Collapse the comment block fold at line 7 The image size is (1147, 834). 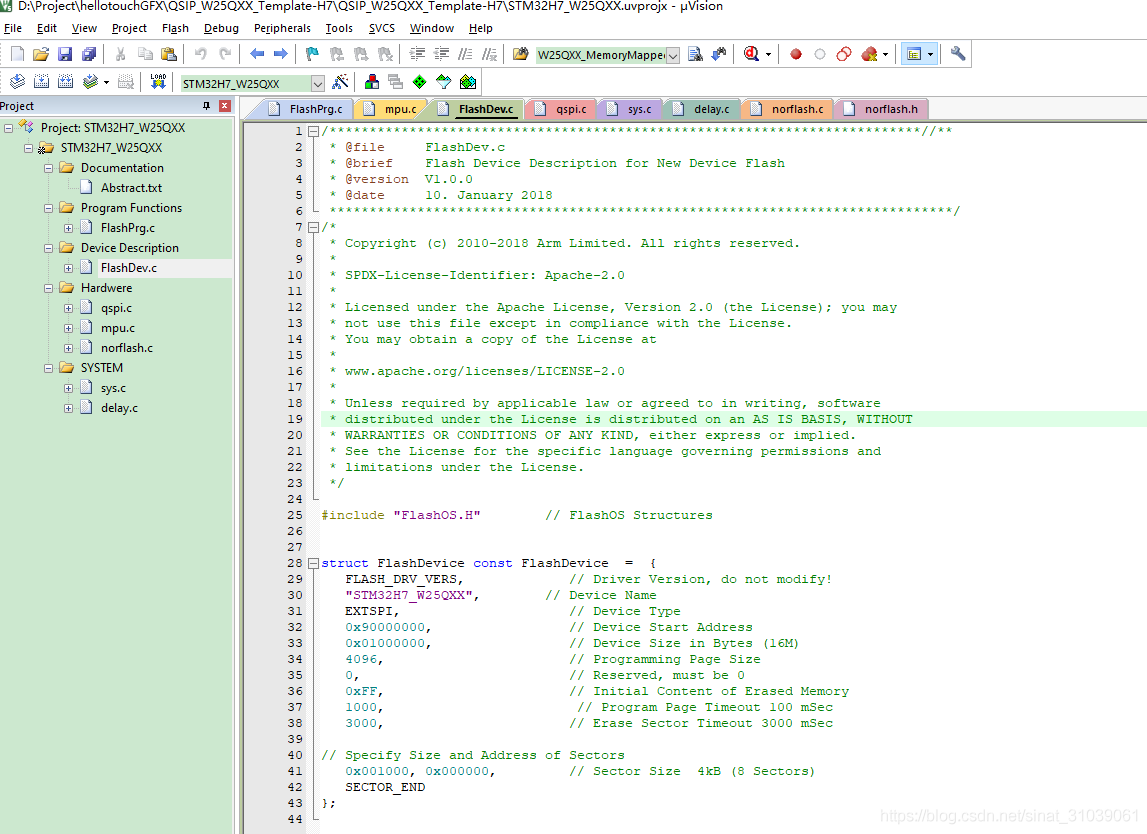pyautogui.click(x=313, y=228)
